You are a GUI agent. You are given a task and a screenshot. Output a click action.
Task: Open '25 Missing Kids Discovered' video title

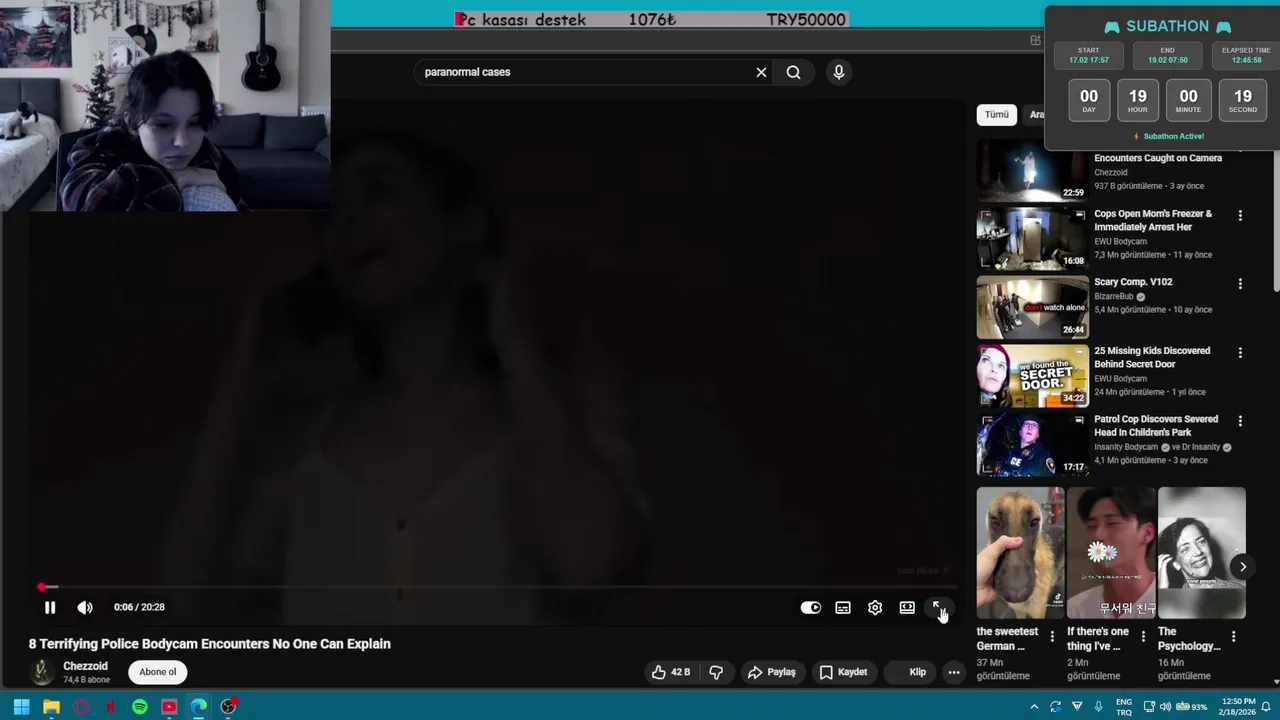(1152, 357)
